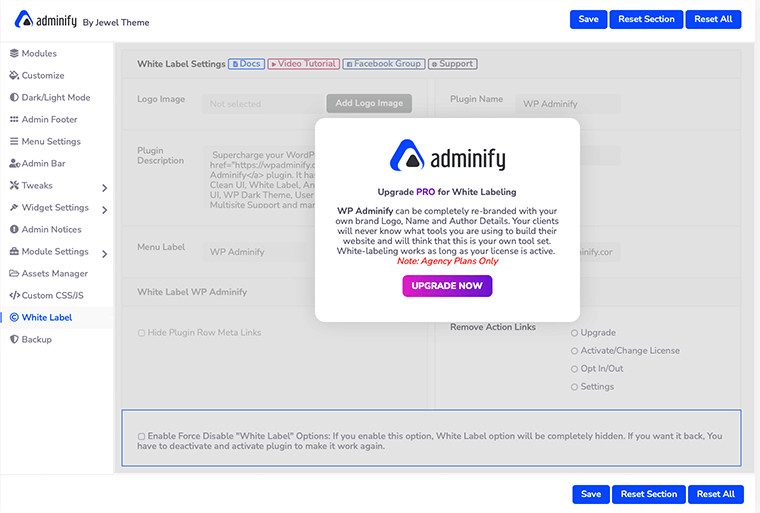Click the Backup shield icon
Viewport: 760px width, 513px height.
click(x=14, y=340)
